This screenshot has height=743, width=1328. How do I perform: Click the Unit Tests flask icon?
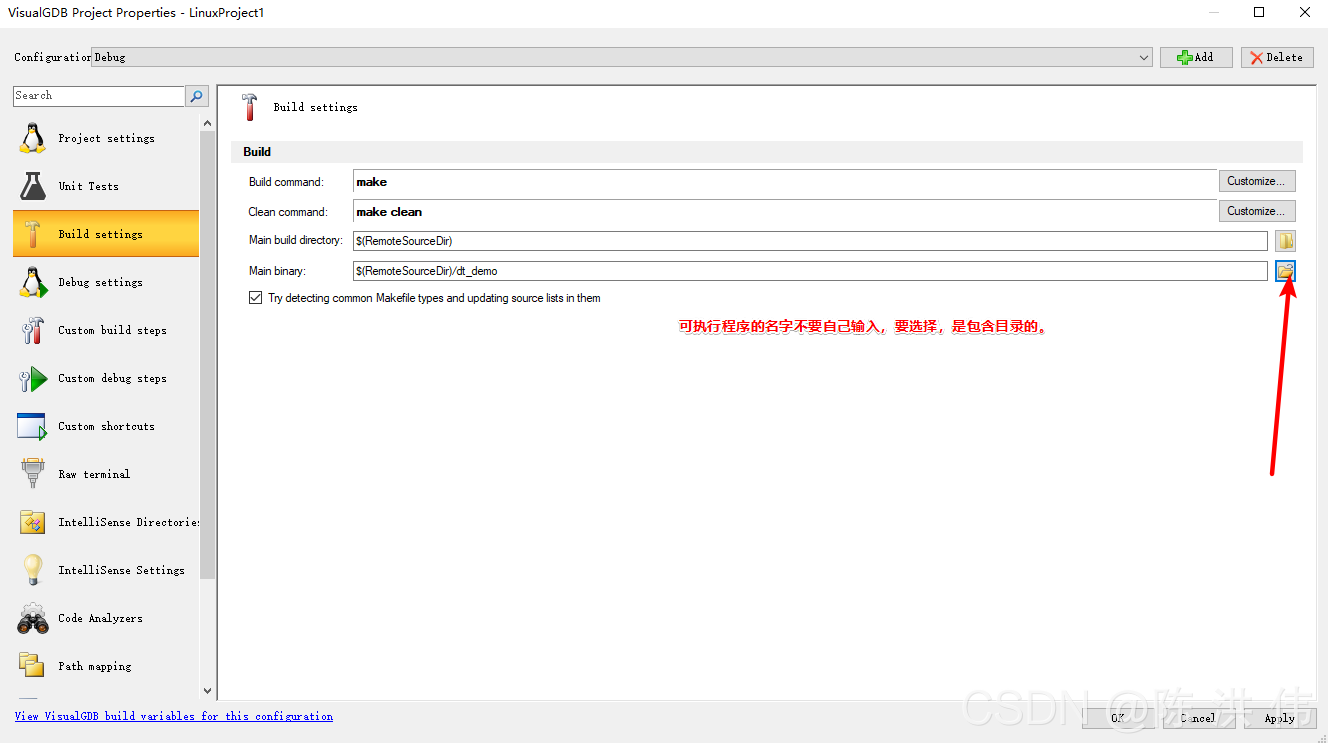point(32,186)
